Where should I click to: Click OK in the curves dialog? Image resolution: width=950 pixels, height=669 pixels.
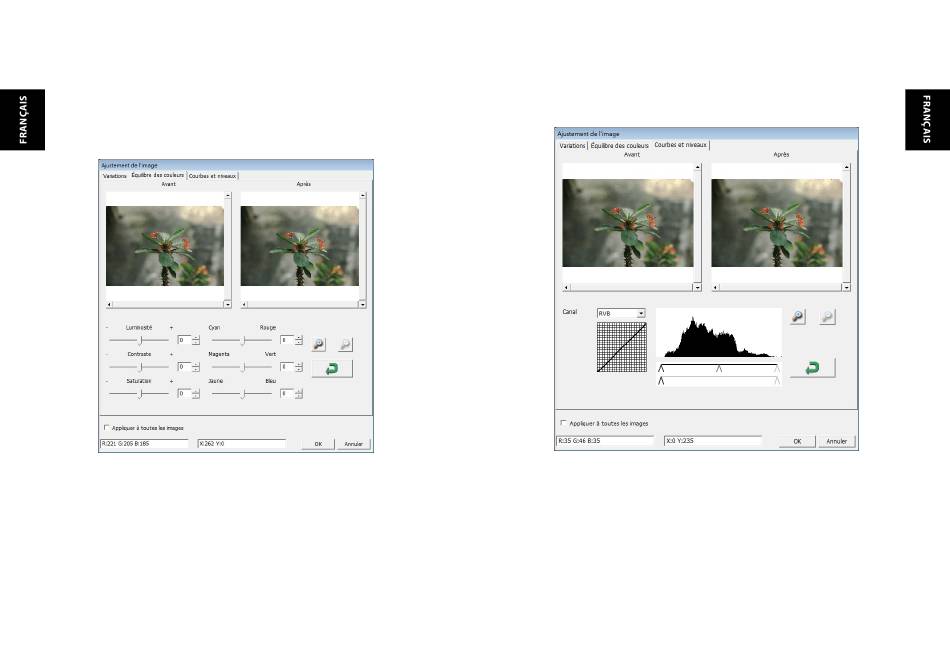[797, 441]
